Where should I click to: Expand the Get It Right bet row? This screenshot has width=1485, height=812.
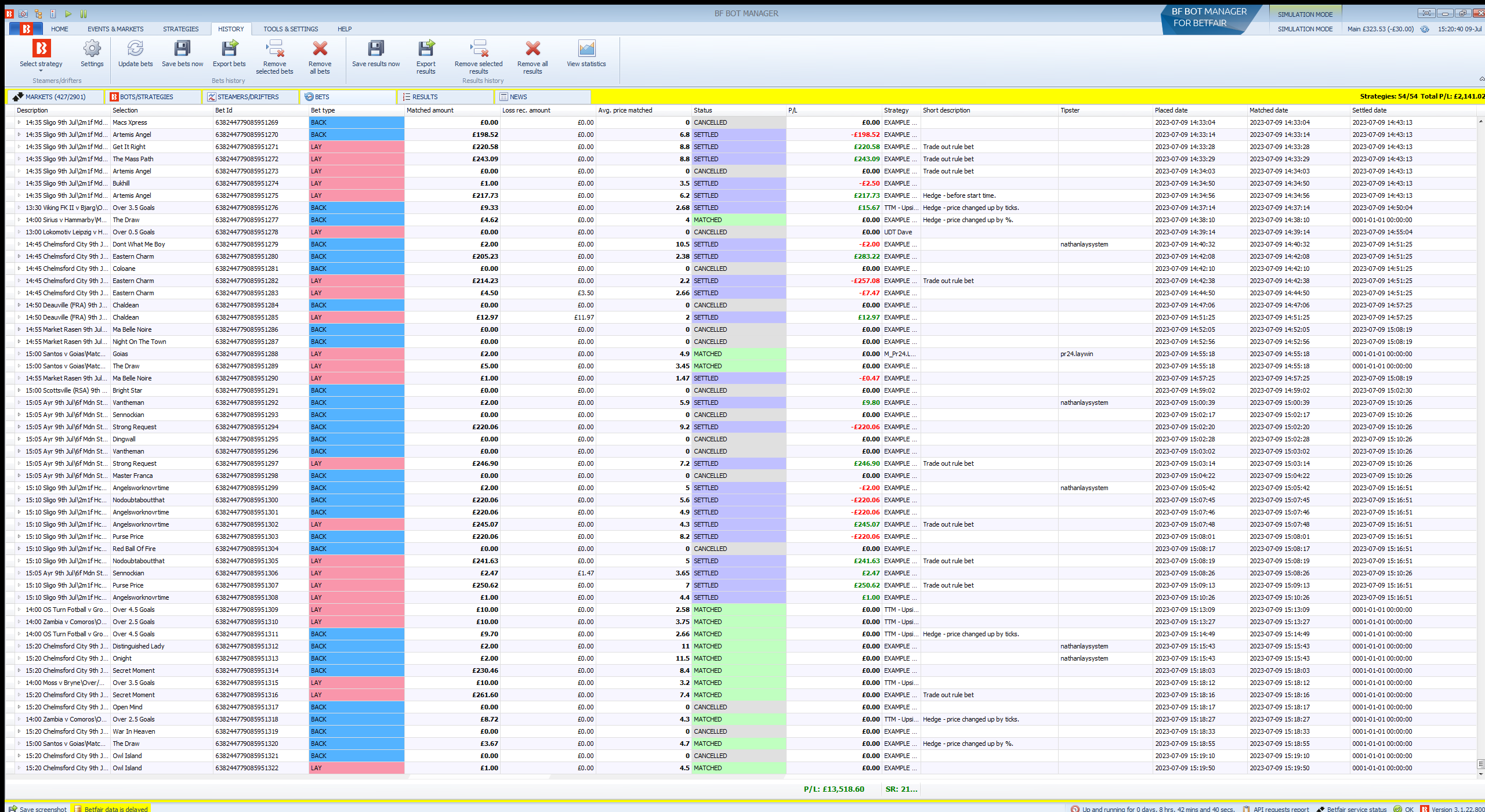(19, 147)
